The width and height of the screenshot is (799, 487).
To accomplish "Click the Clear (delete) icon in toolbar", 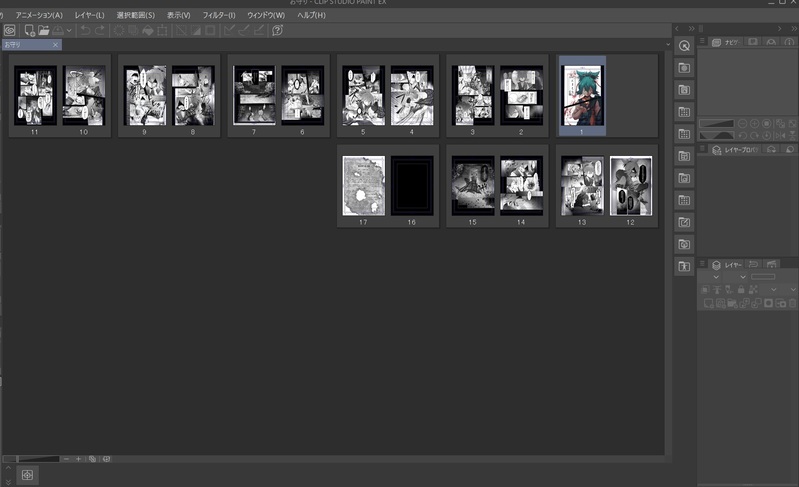I will coord(119,31).
